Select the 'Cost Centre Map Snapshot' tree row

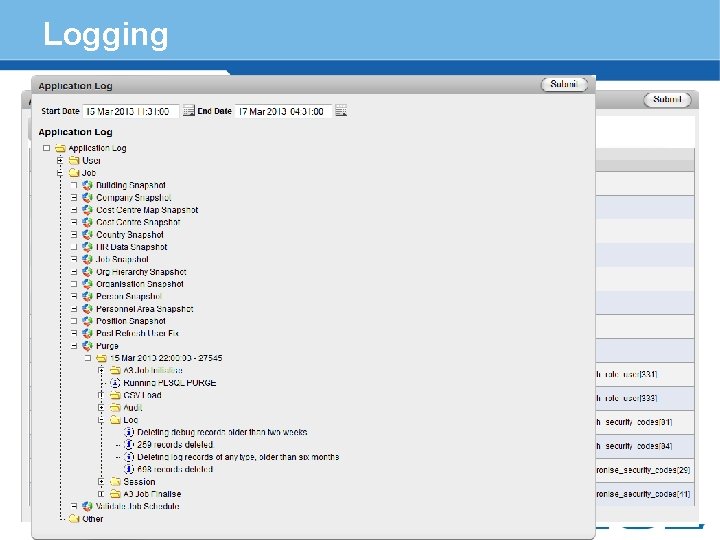coord(147,210)
